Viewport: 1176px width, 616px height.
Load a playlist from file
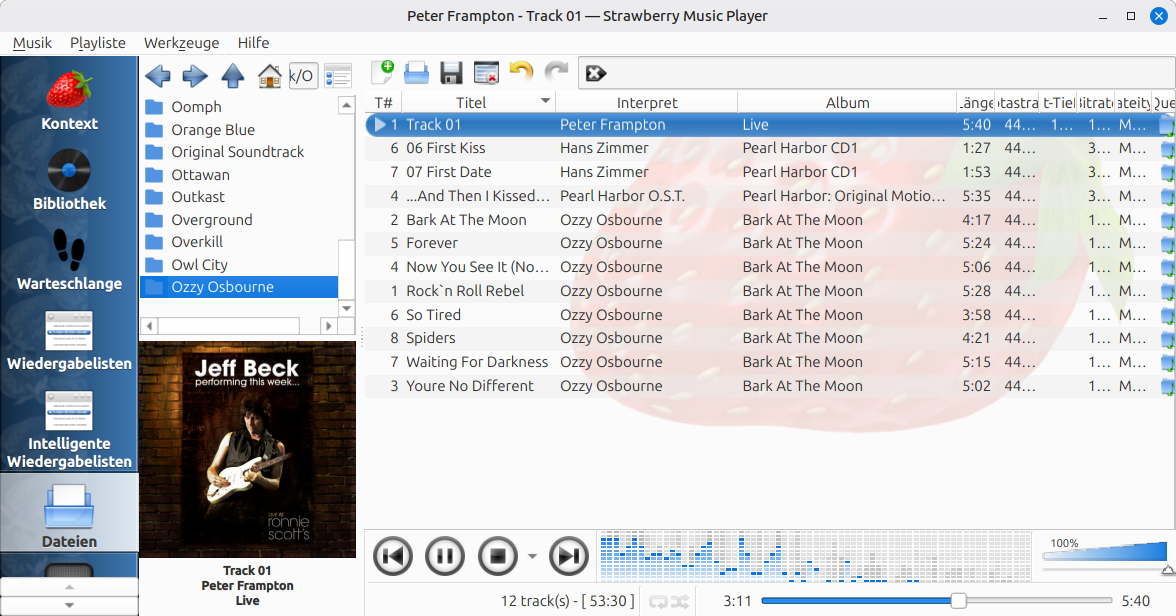[x=416, y=73]
